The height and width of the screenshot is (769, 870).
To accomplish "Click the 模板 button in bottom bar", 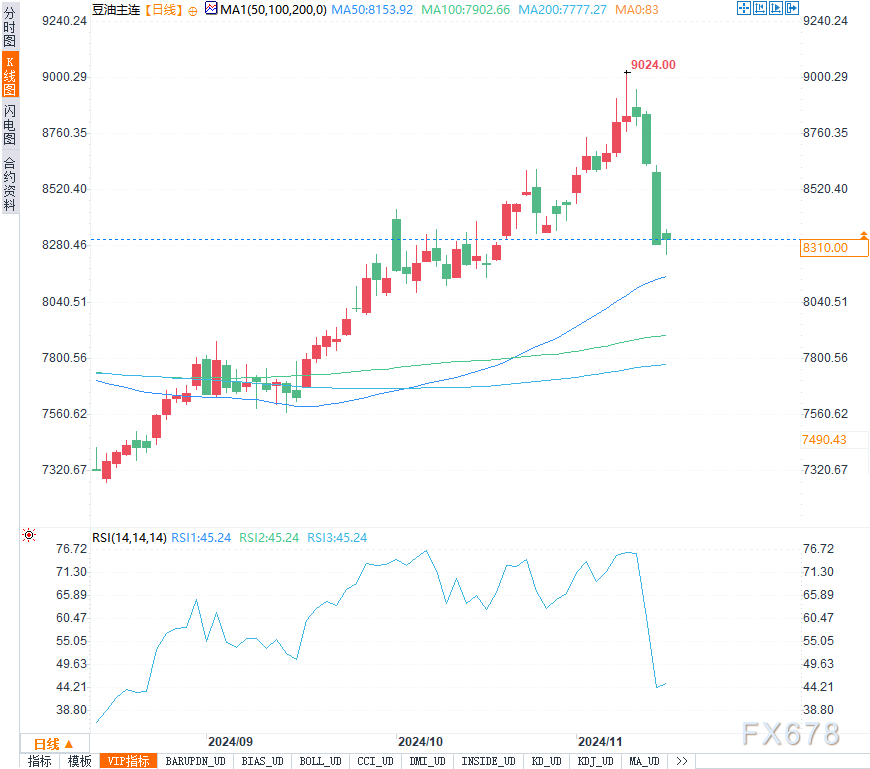I will click(79, 761).
